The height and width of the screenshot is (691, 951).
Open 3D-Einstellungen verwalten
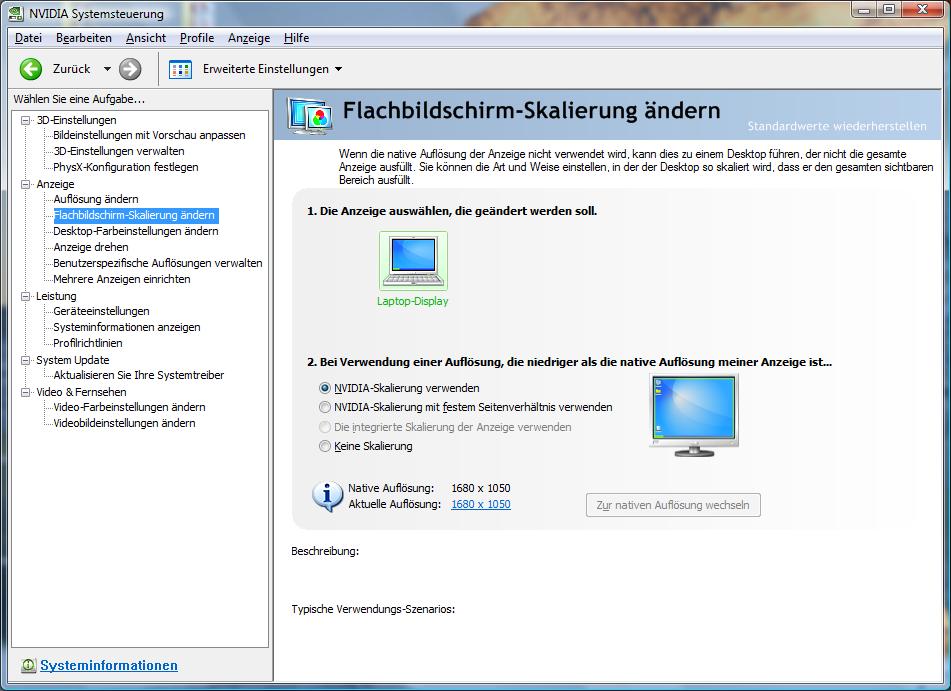coord(119,151)
